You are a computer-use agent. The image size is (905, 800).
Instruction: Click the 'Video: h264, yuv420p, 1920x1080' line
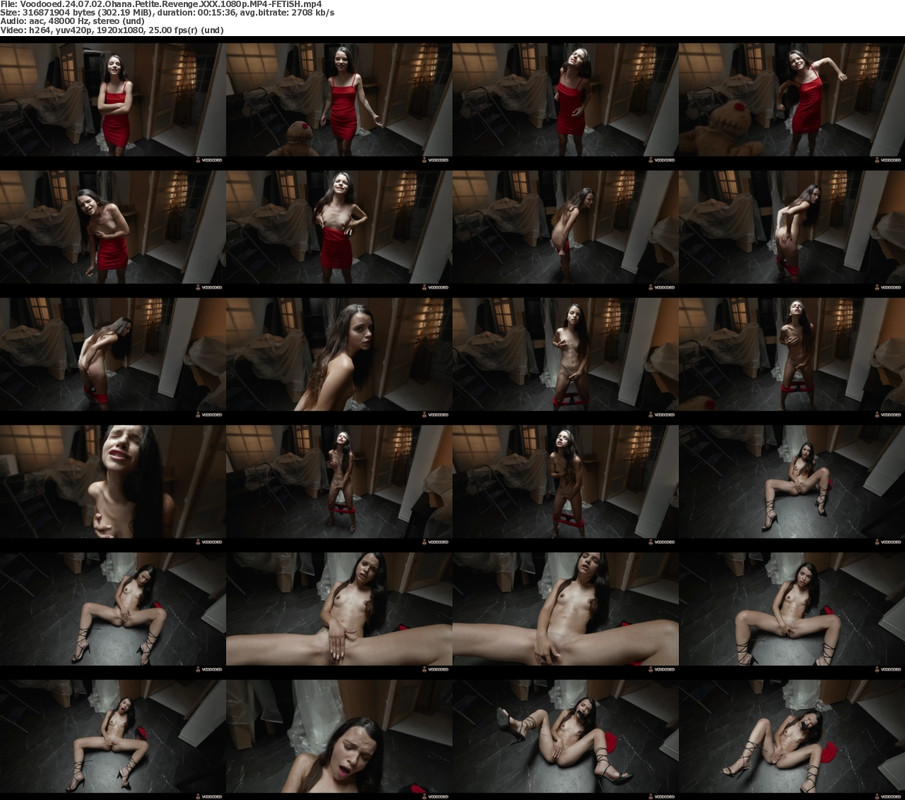pos(112,29)
